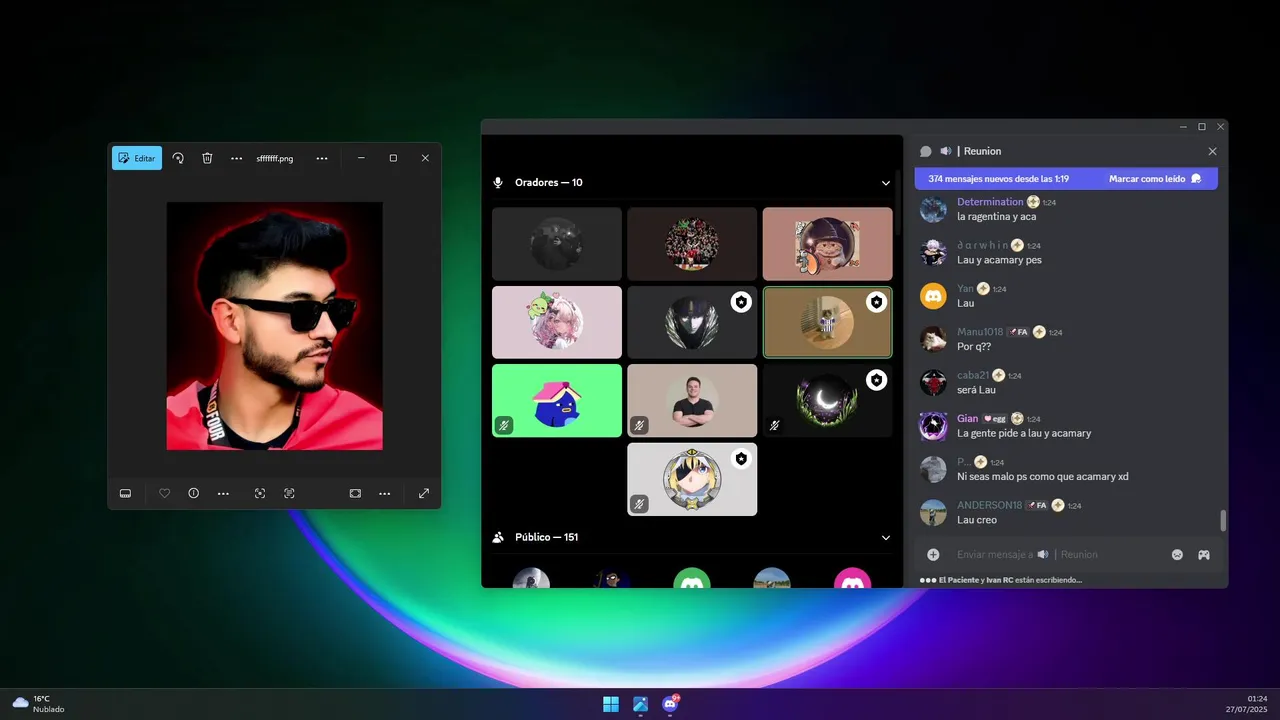The height and width of the screenshot is (720, 1280).
Task: Click the 374 mensajes nuevos banner text
Action: pyautogui.click(x=999, y=179)
